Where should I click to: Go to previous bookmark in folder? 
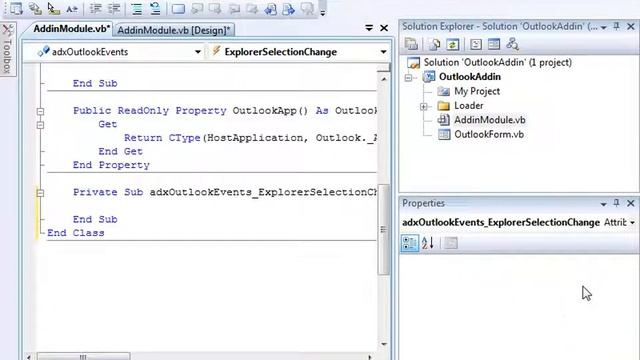[x=234, y=8]
